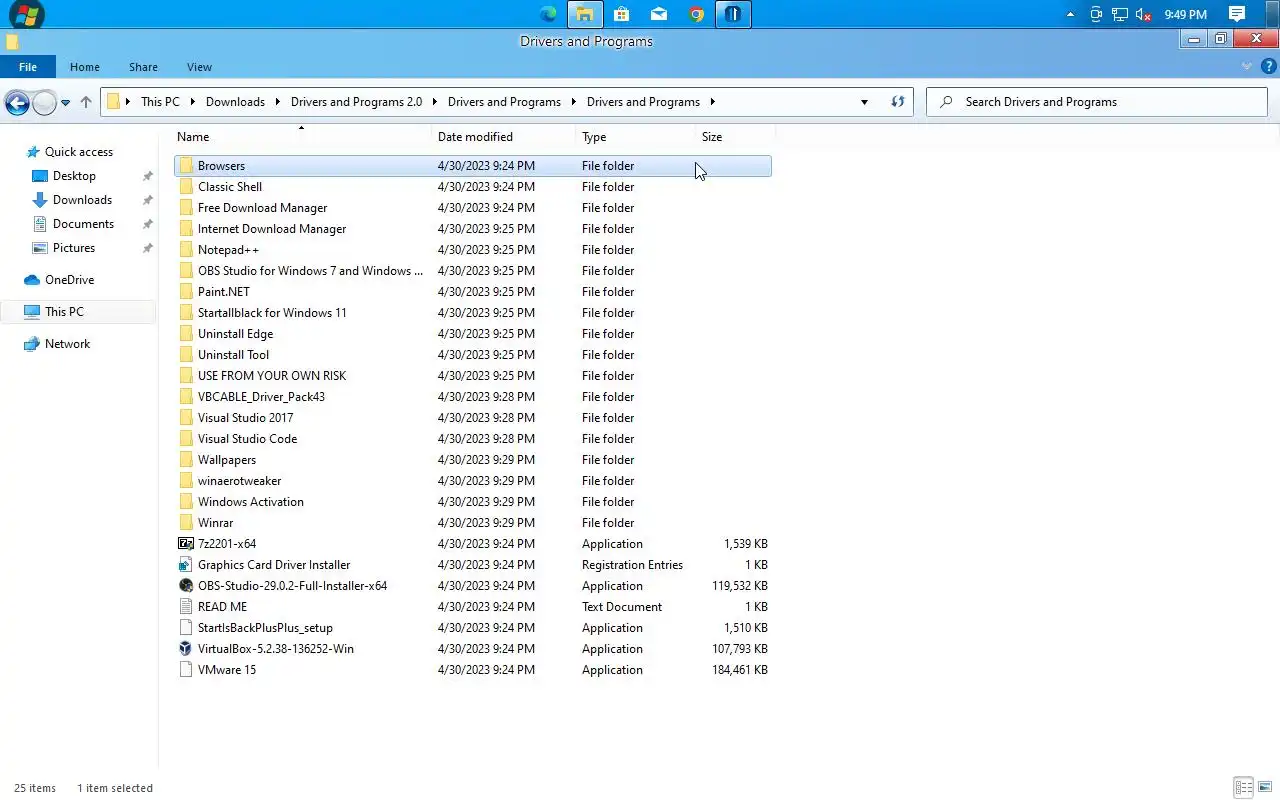
Task: Select the VirtualBox-5.2.38 installer icon
Action: (x=185, y=649)
